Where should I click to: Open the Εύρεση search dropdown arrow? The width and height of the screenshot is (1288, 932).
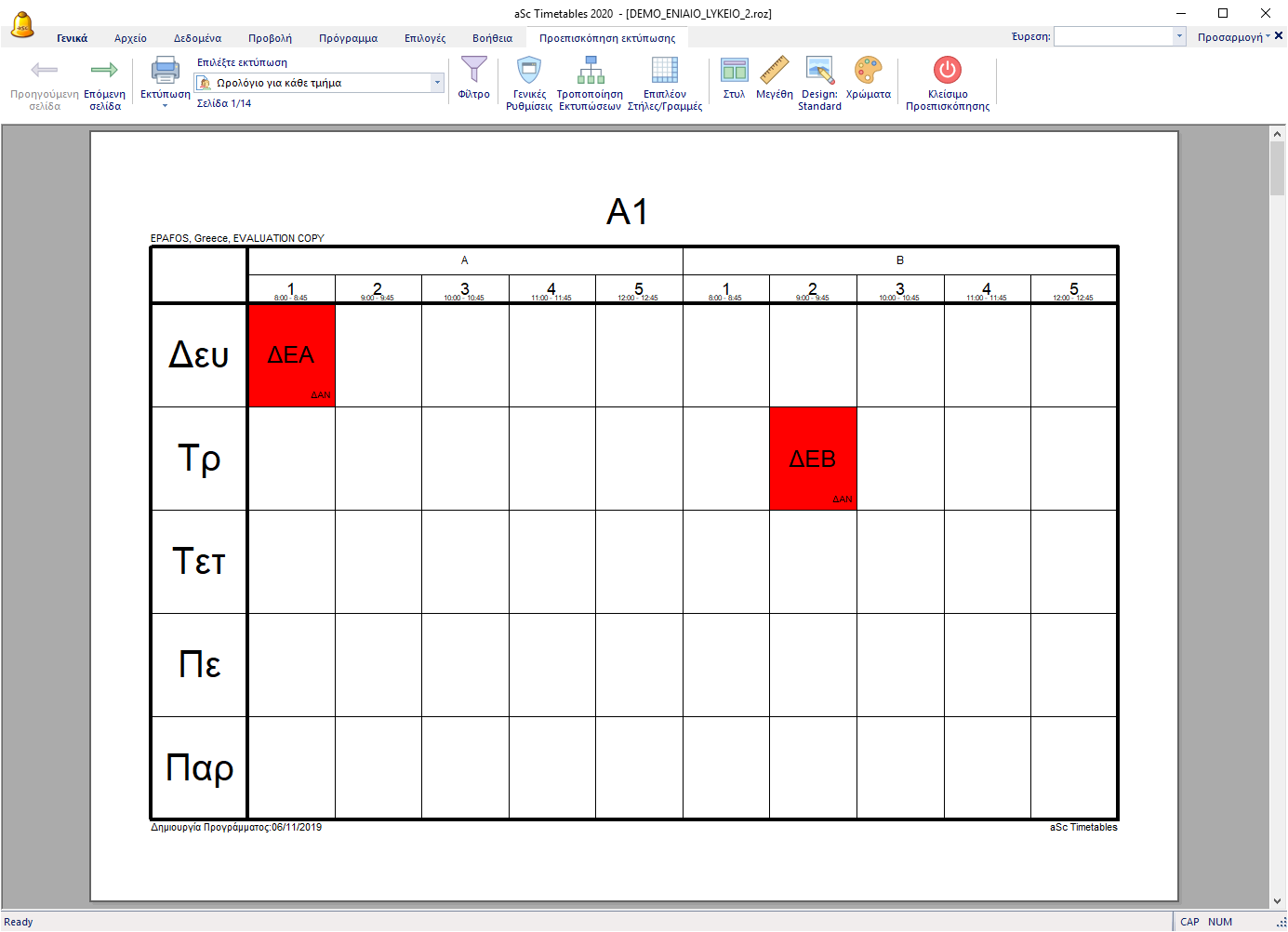pos(1179,36)
